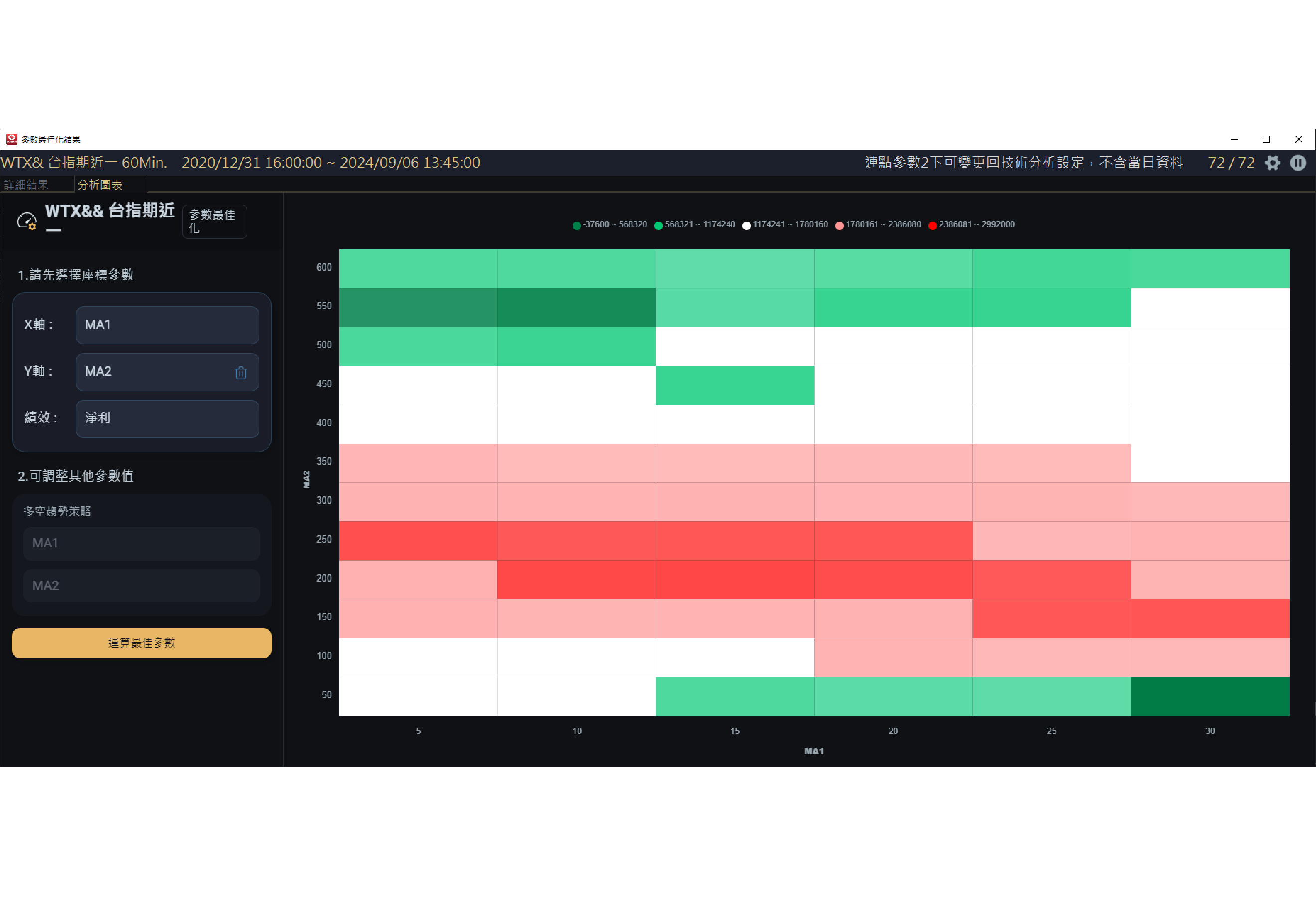Switch to the 詳細結果 tab
The height and width of the screenshot is (897, 1316).
26,185
